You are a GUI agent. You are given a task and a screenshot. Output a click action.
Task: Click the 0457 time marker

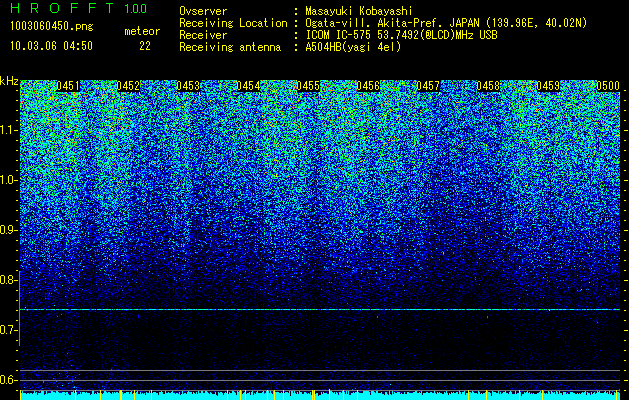pos(428,86)
